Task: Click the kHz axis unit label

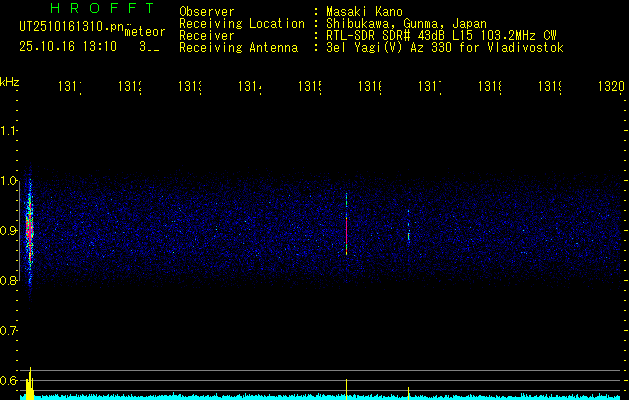Action: coord(9,81)
